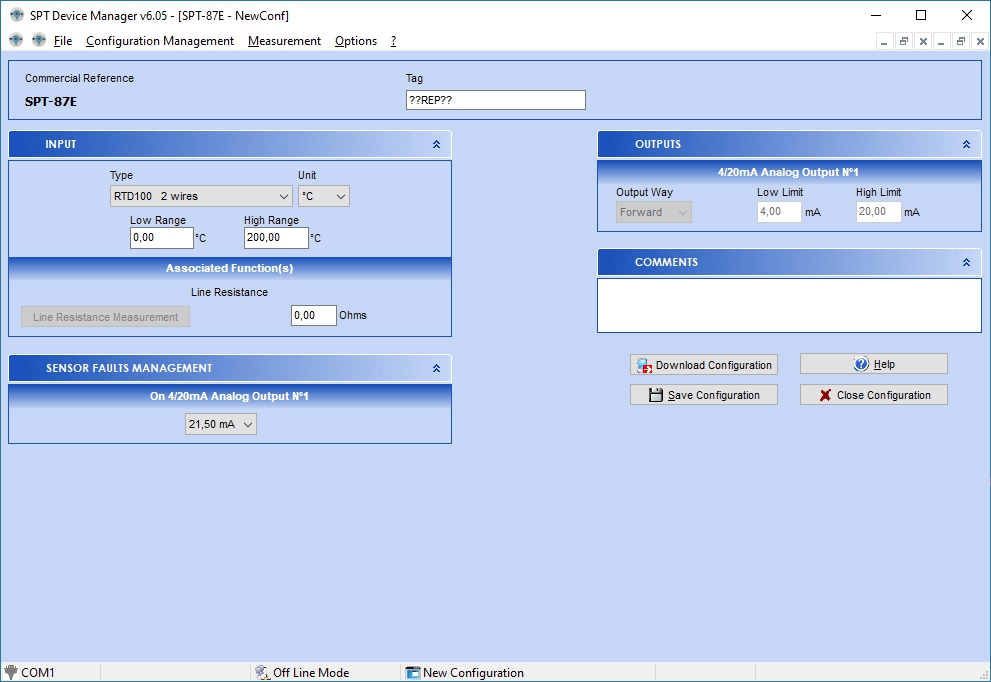This screenshot has height=682, width=991.
Task: Click the Off Line Mode status icon
Action: (x=262, y=673)
